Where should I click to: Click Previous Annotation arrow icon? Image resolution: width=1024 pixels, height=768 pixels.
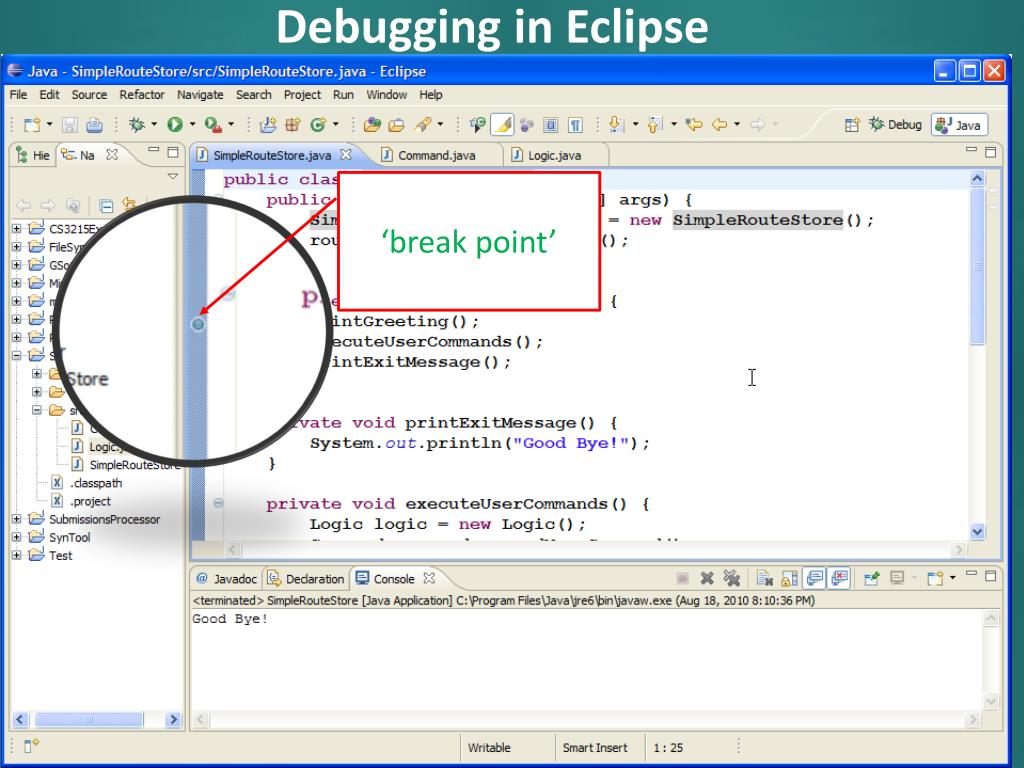(655, 124)
